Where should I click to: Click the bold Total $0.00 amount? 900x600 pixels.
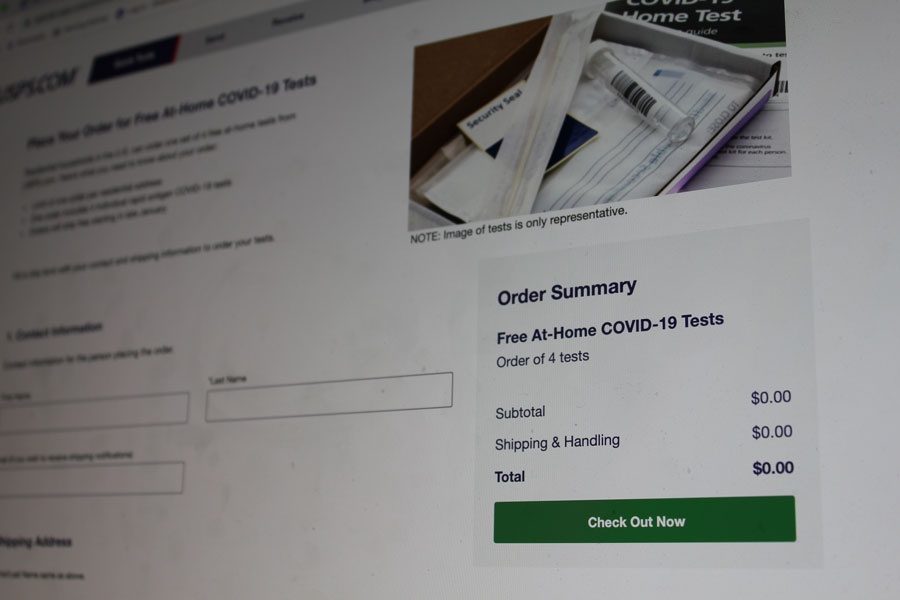tap(773, 468)
